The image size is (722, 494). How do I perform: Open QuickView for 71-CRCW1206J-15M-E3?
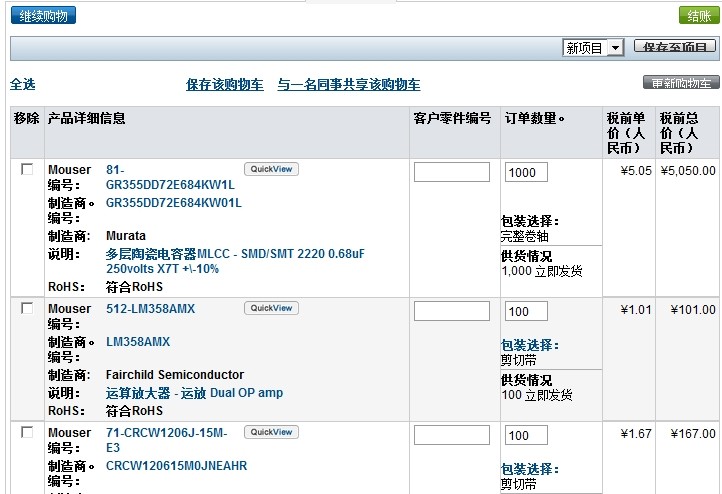(x=271, y=432)
